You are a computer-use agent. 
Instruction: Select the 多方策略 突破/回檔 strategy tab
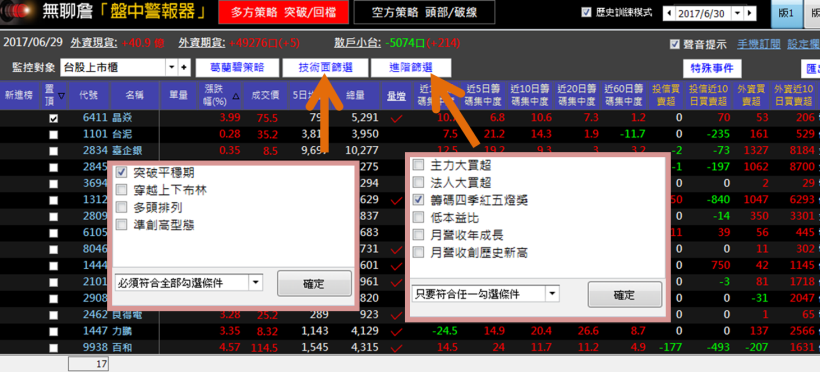(283, 13)
